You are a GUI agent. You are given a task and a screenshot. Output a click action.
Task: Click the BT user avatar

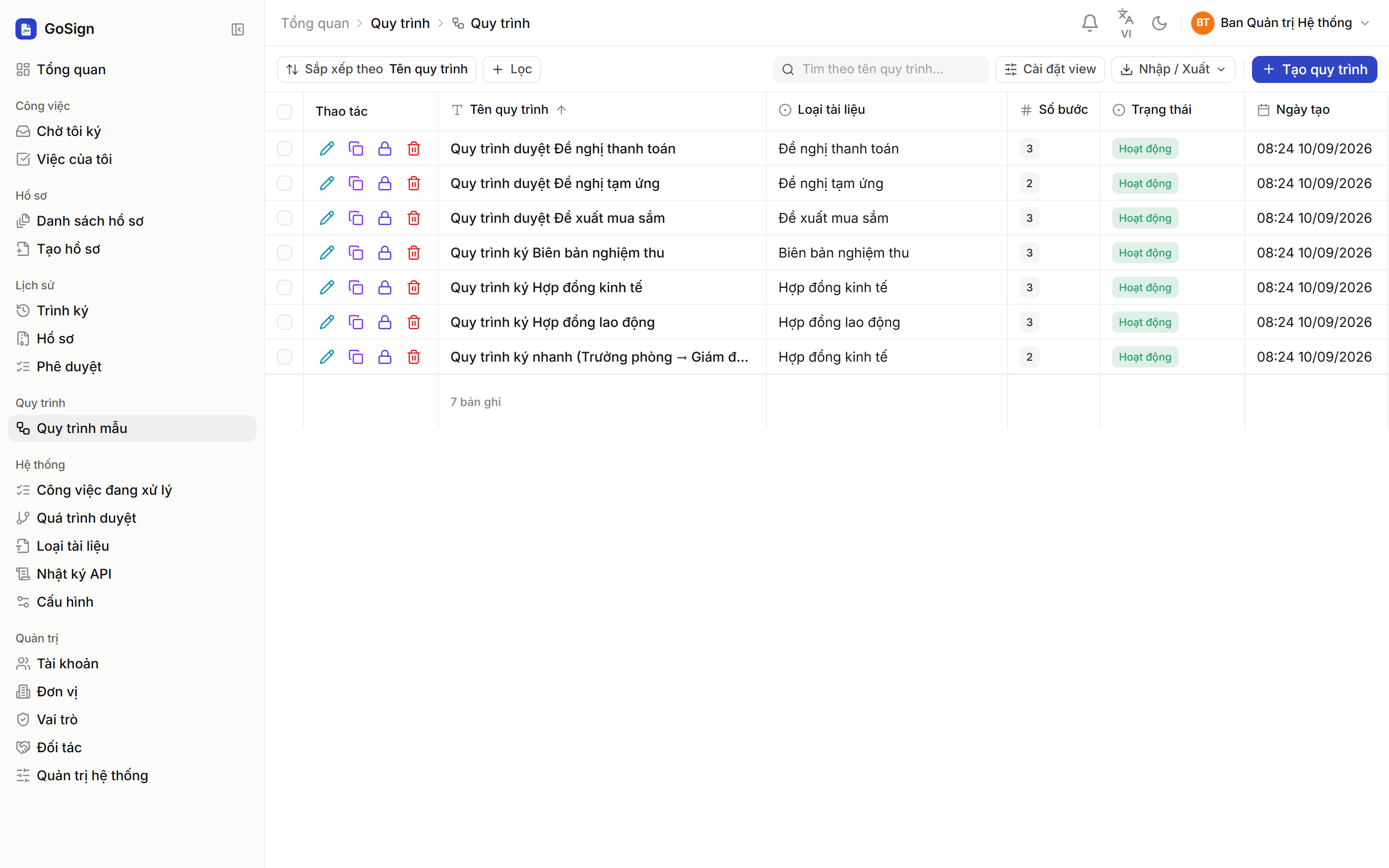point(1202,23)
